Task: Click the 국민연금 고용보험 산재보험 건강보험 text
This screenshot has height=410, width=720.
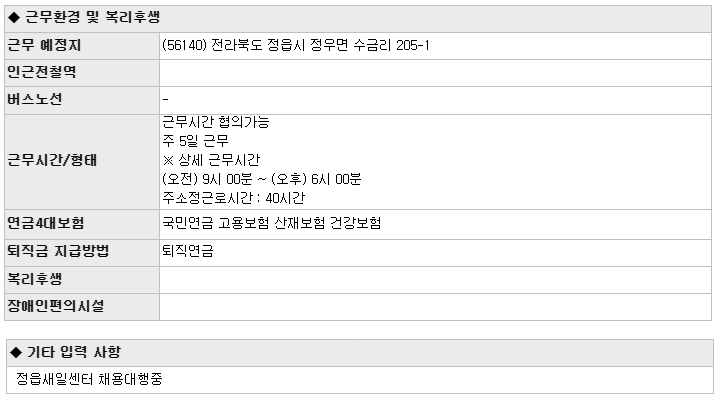Action: point(272,223)
